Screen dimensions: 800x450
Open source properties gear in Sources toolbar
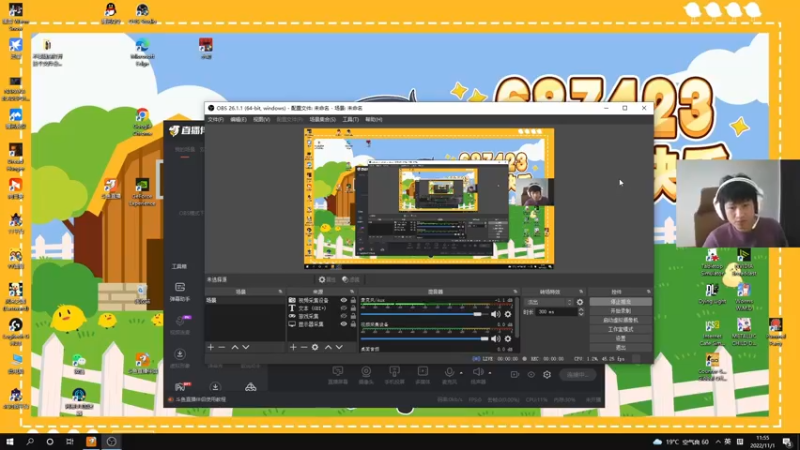click(x=315, y=347)
